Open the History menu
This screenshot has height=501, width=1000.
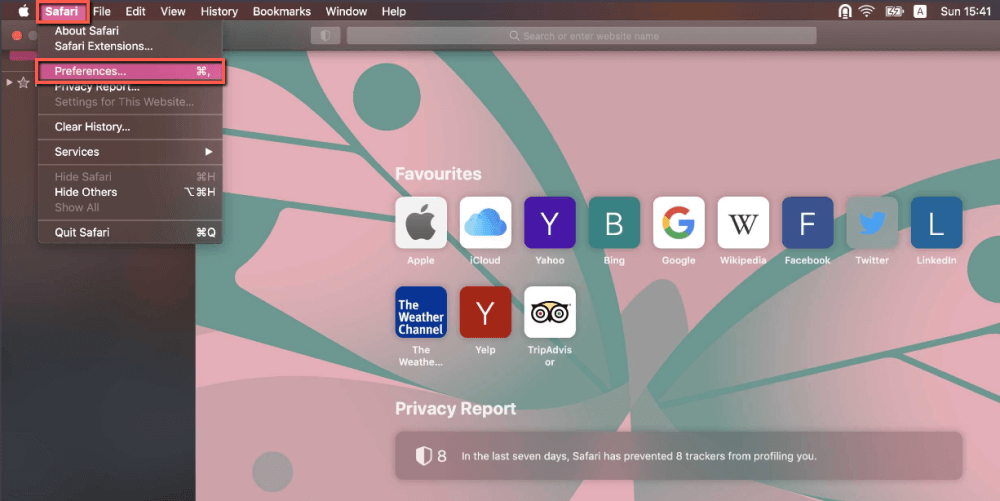(219, 11)
